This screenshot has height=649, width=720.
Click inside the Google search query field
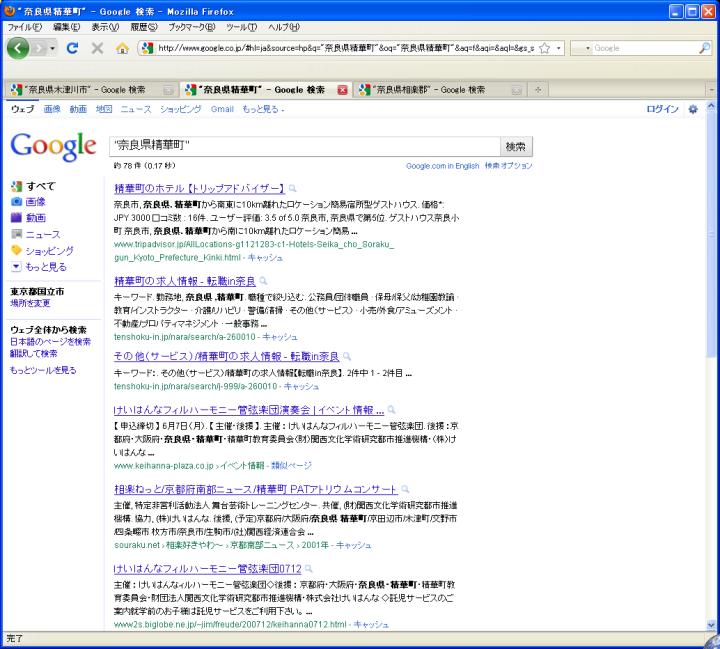tap(300, 146)
